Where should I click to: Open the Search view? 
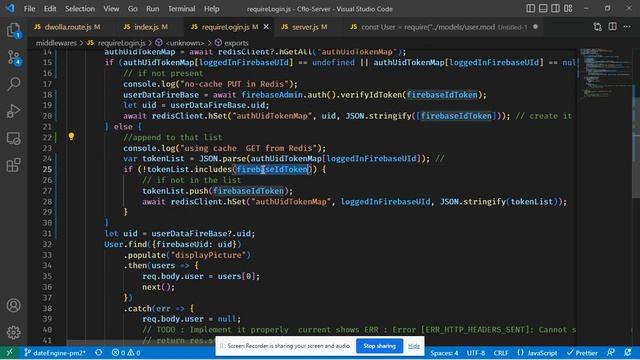point(13,84)
